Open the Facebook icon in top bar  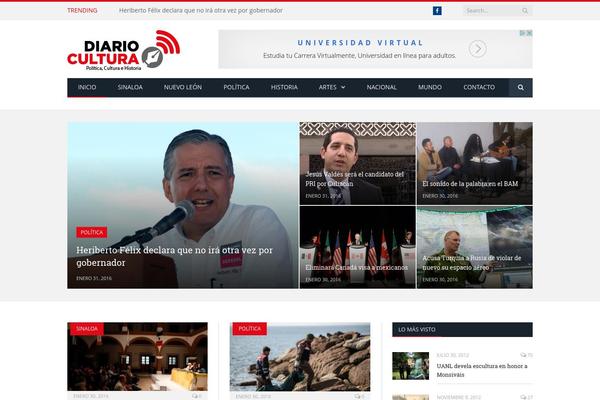click(437, 11)
